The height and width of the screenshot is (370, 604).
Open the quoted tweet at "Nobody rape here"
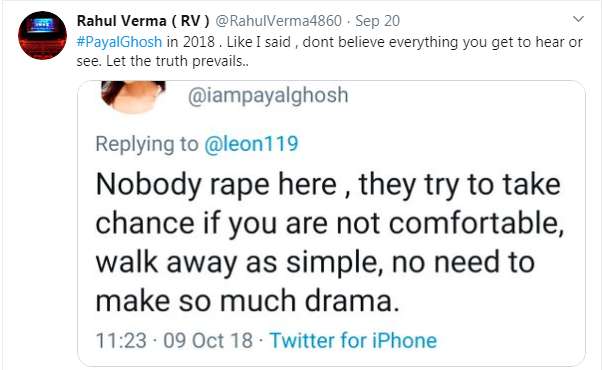[216, 185]
